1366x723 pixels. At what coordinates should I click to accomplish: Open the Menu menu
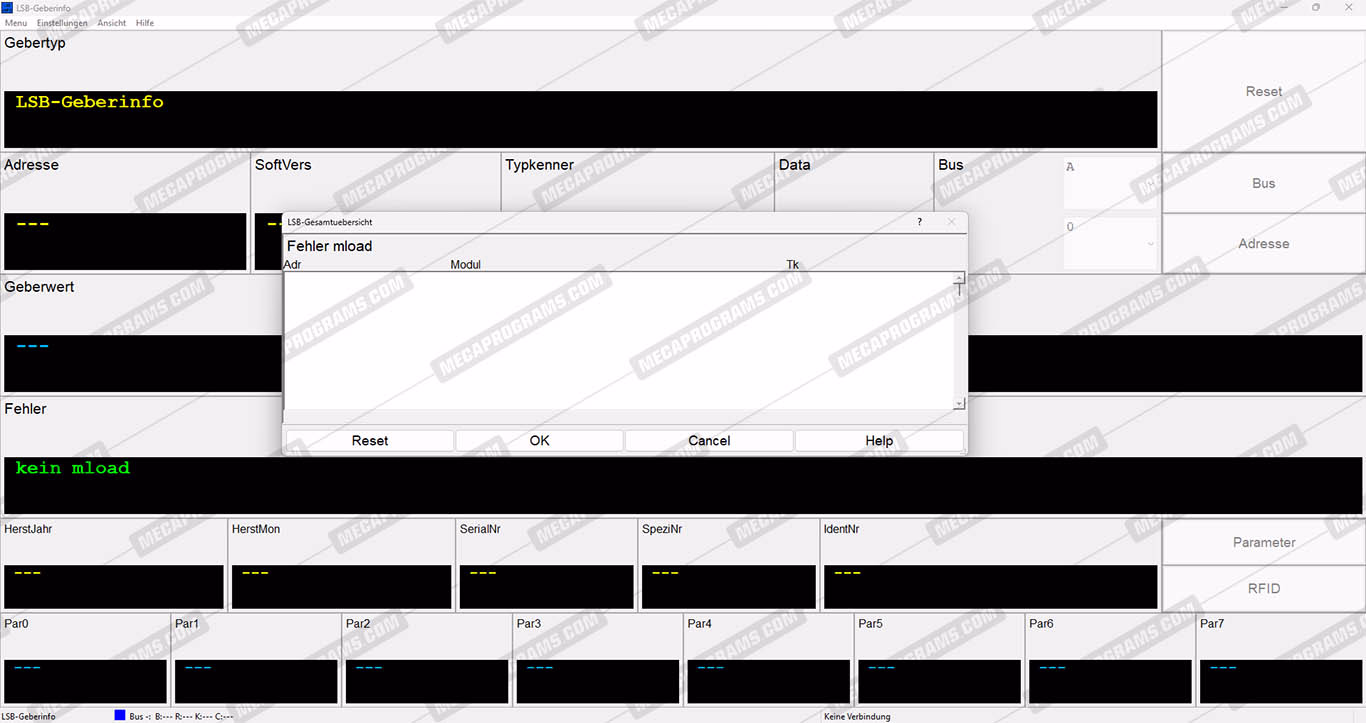[16, 23]
